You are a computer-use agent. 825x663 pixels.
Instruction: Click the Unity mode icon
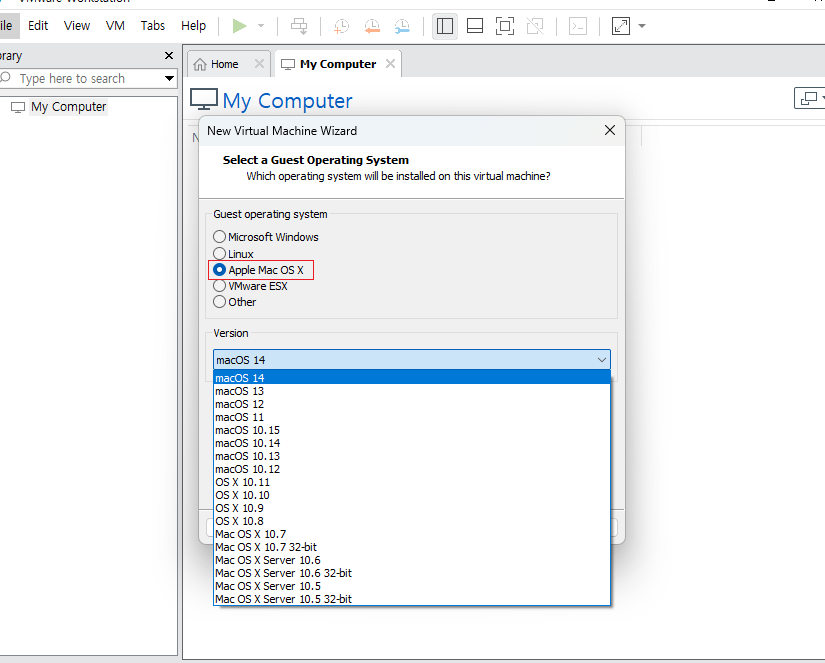tap(535, 26)
